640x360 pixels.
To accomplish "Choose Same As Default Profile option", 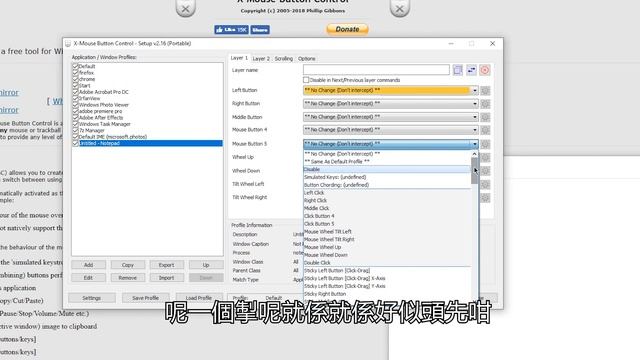I will [x=387, y=162].
